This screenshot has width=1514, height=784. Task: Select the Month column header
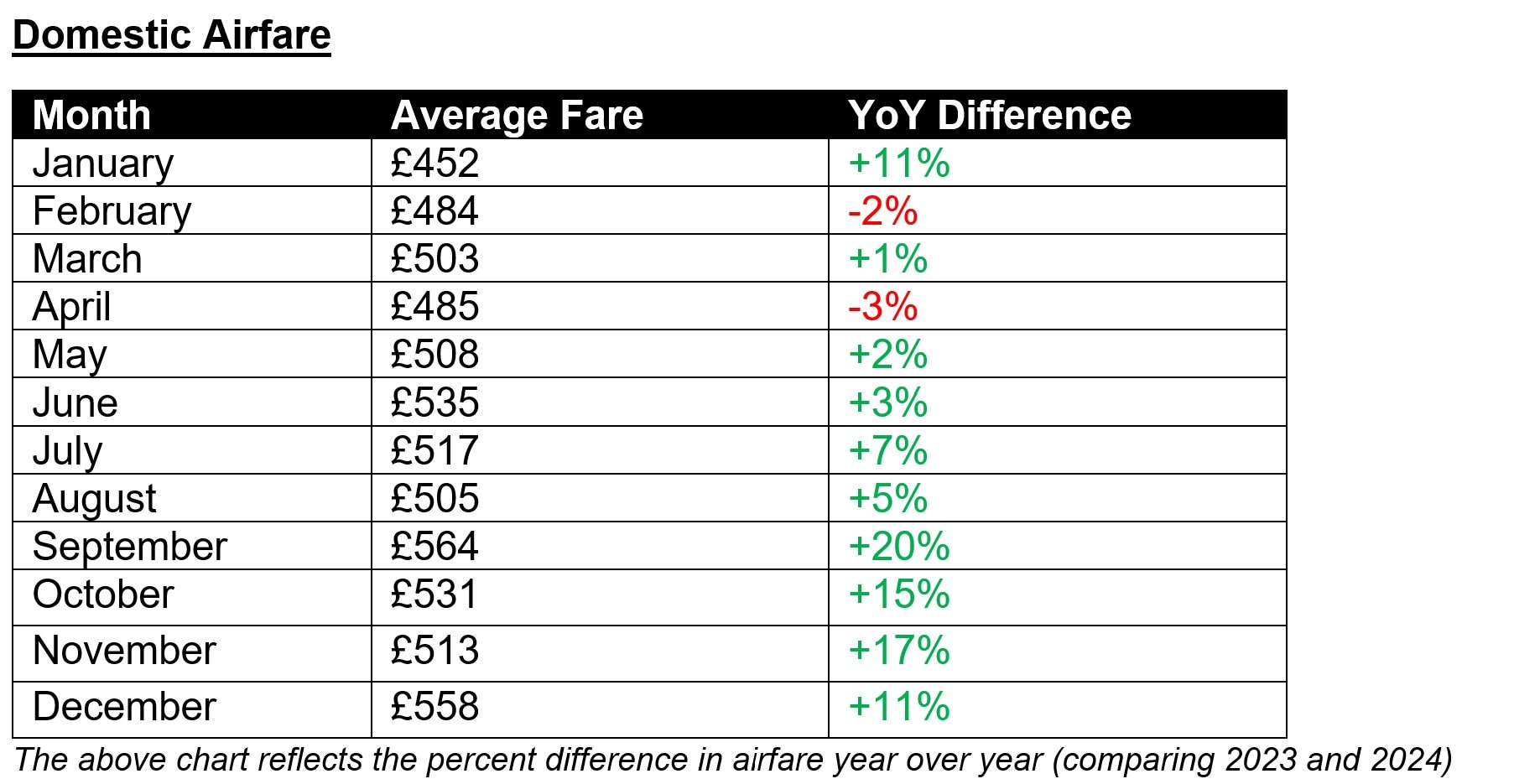pyautogui.click(x=91, y=115)
